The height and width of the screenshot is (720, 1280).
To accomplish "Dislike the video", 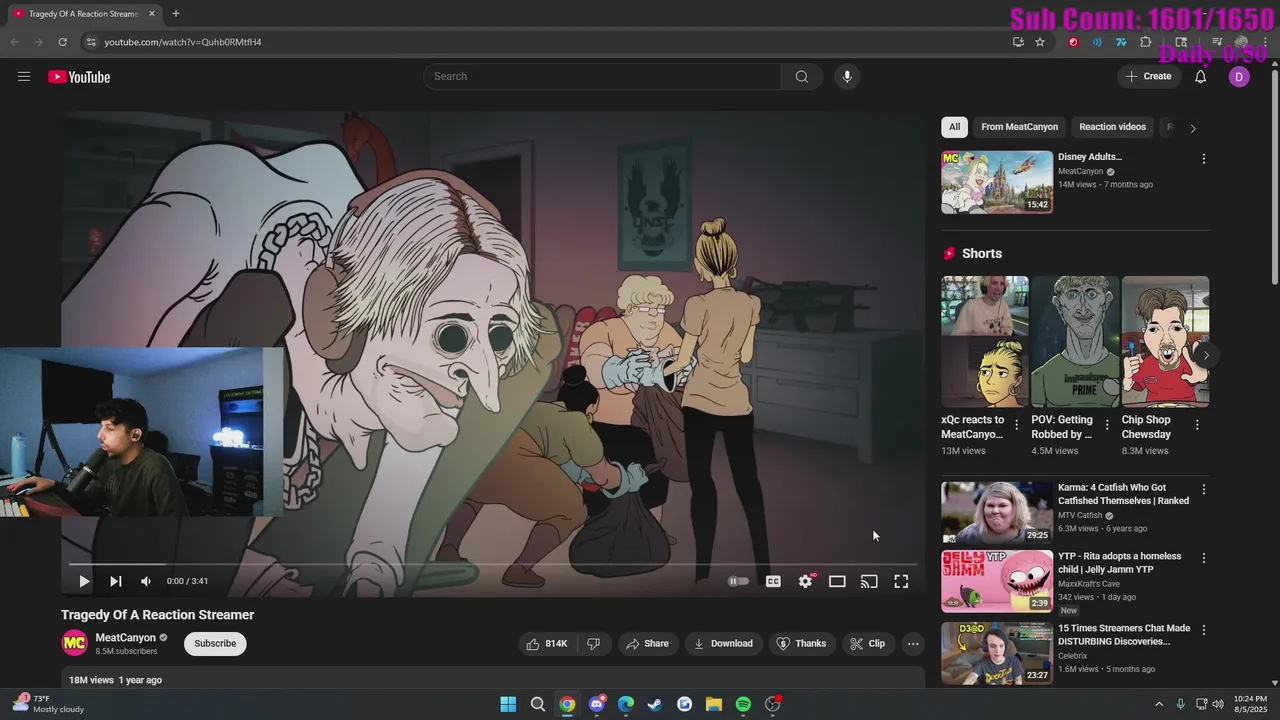I will [593, 644].
